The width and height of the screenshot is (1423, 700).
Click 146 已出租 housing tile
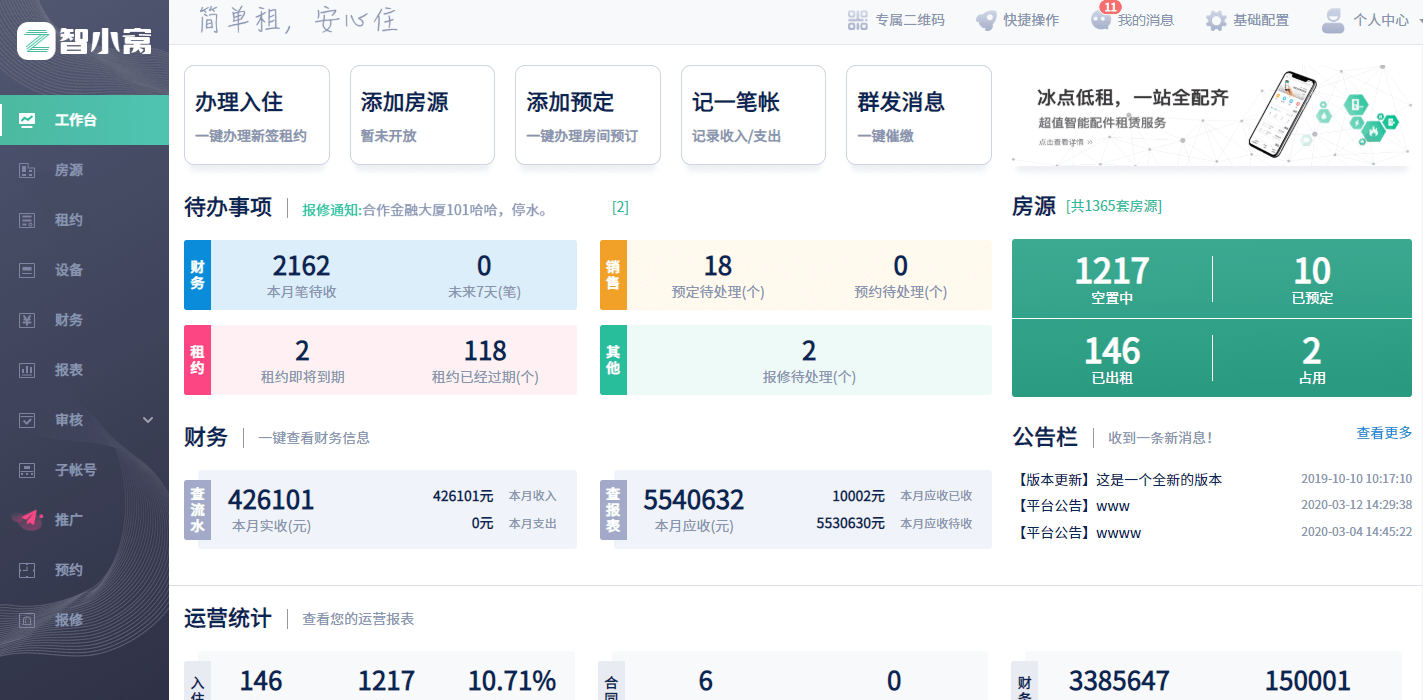(x=1112, y=358)
